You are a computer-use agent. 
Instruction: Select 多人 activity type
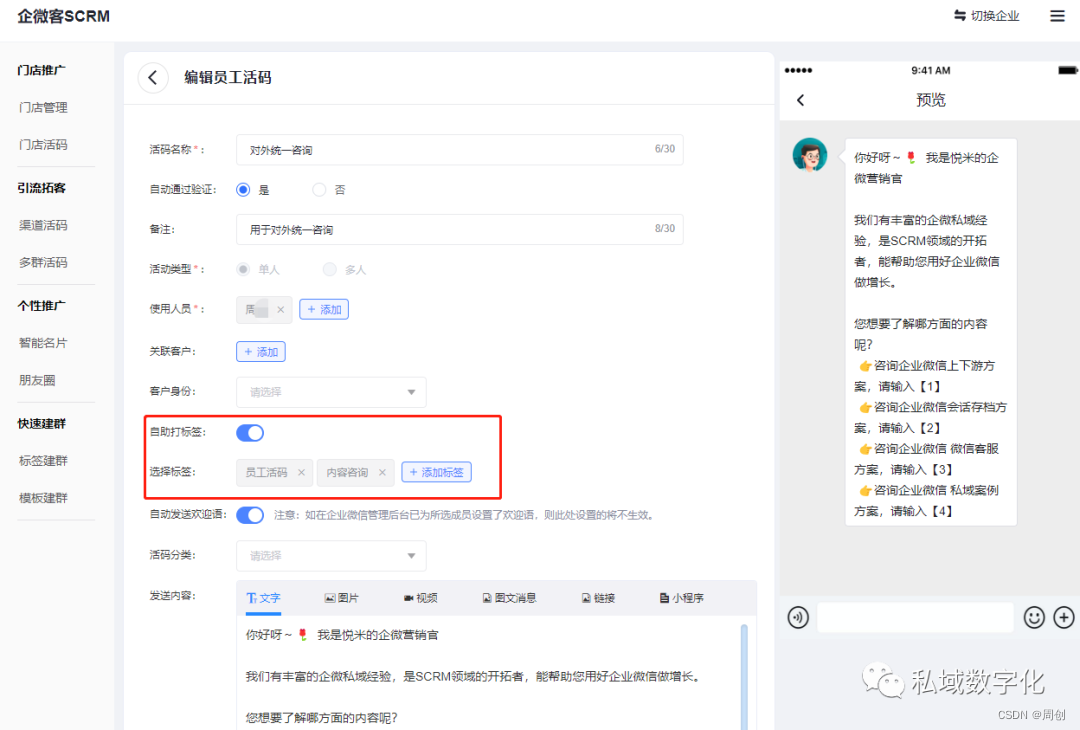click(x=330, y=269)
